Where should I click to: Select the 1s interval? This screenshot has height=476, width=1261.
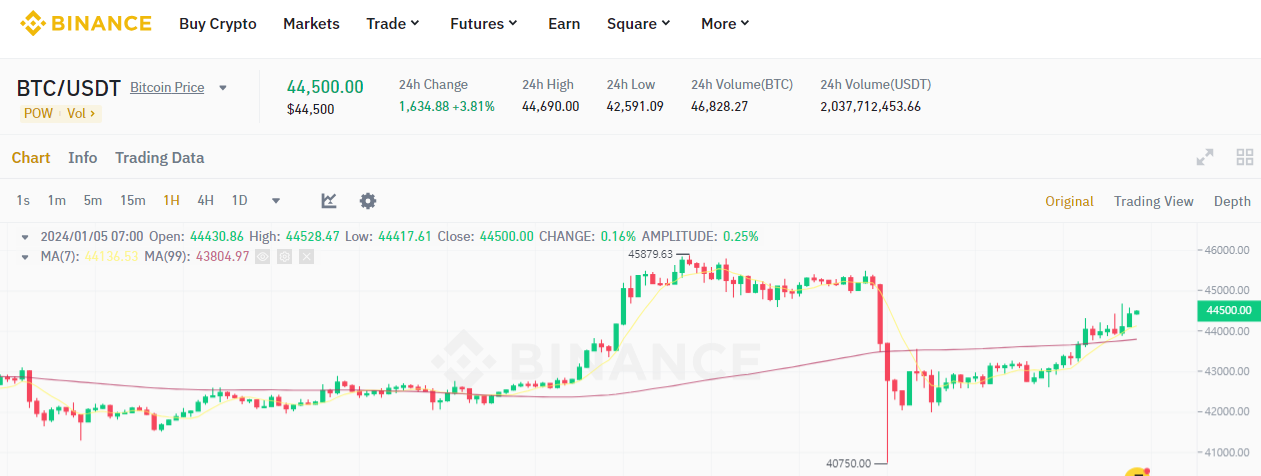coord(23,201)
